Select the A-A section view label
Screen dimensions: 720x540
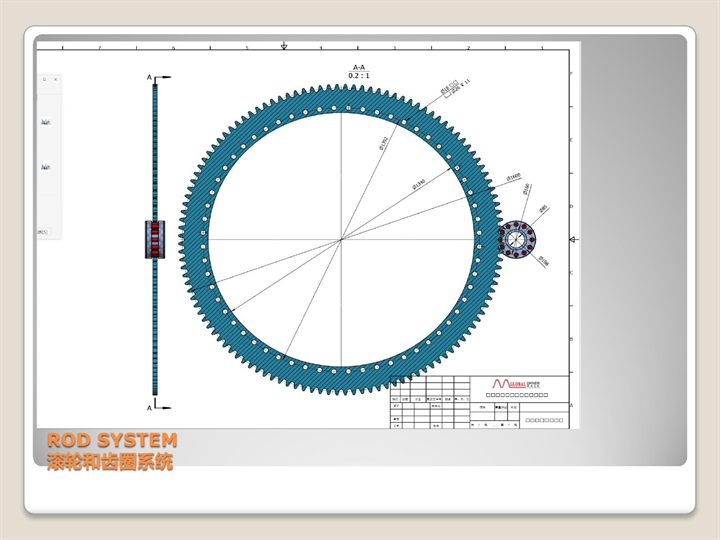click(x=359, y=68)
